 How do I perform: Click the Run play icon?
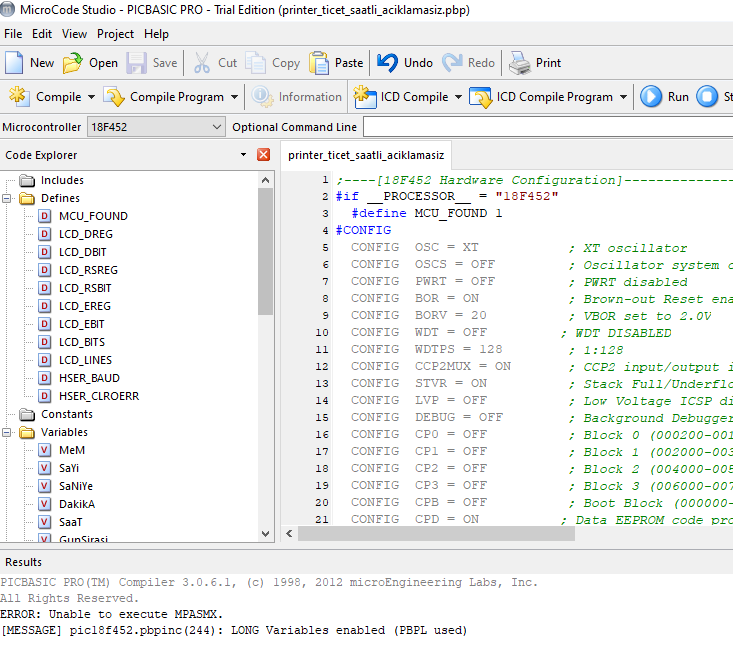[651, 96]
